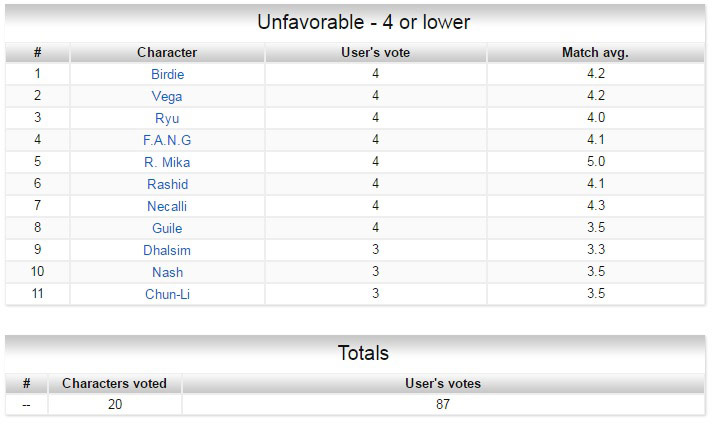Open the Chun-Li character link
This screenshot has height=424, width=713.
click(x=167, y=294)
